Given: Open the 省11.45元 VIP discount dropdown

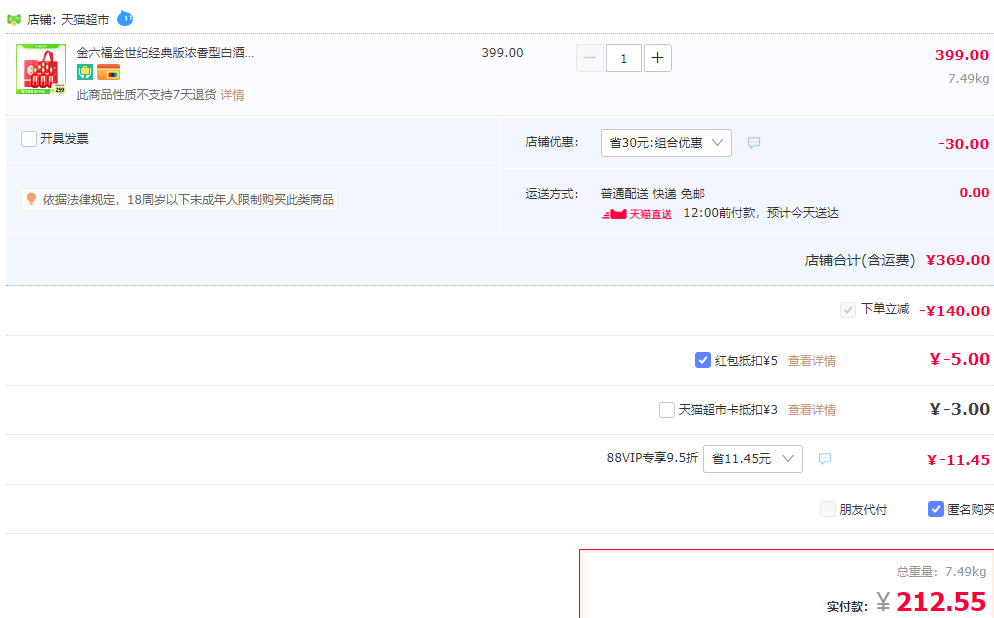Looking at the screenshot, I should pos(752,459).
